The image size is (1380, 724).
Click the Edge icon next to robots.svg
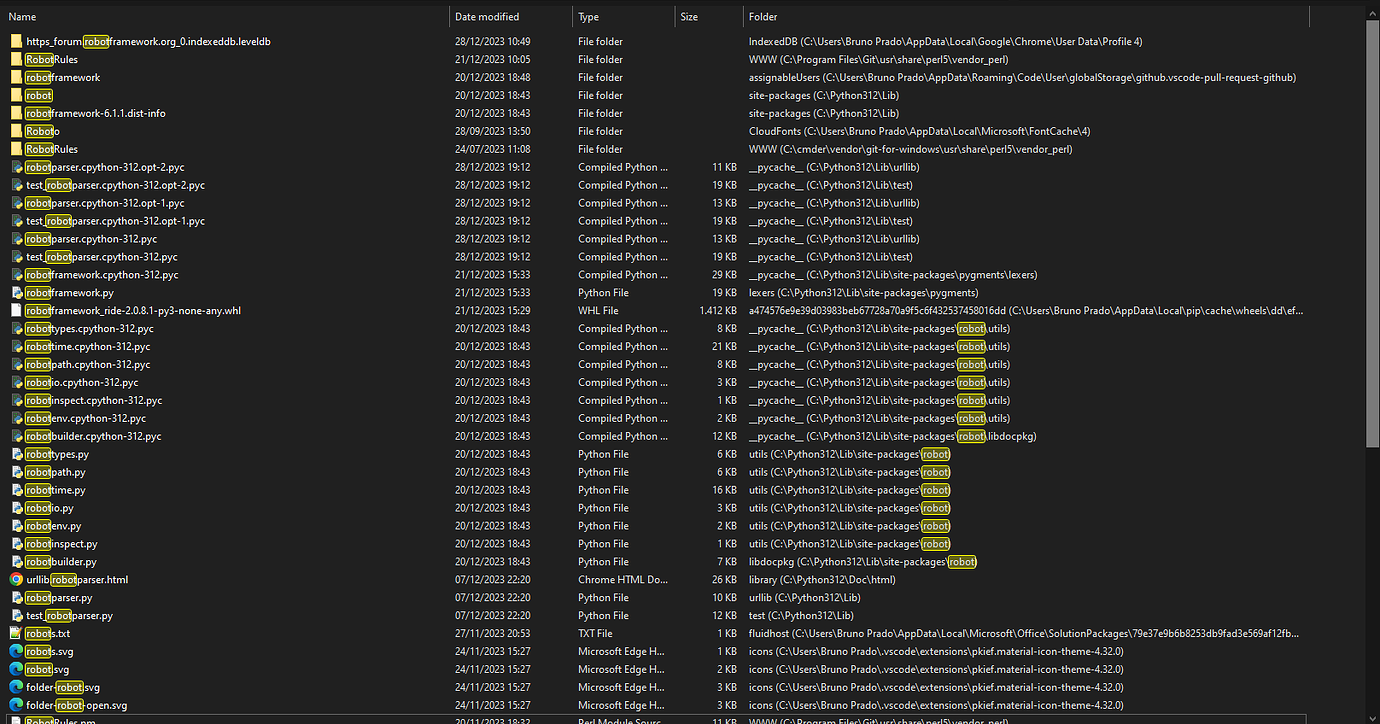click(15, 651)
